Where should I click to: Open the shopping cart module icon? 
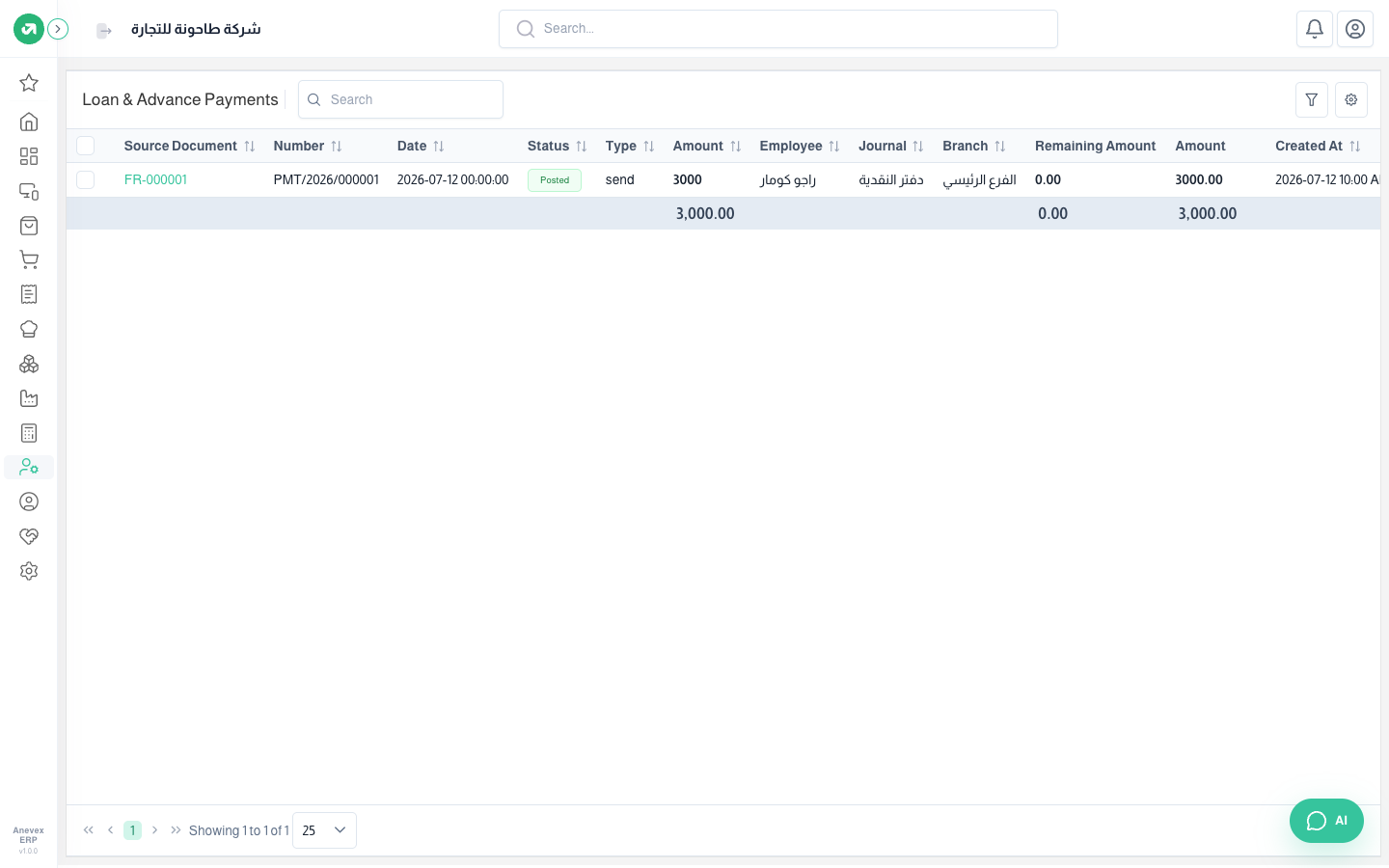[29, 259]
